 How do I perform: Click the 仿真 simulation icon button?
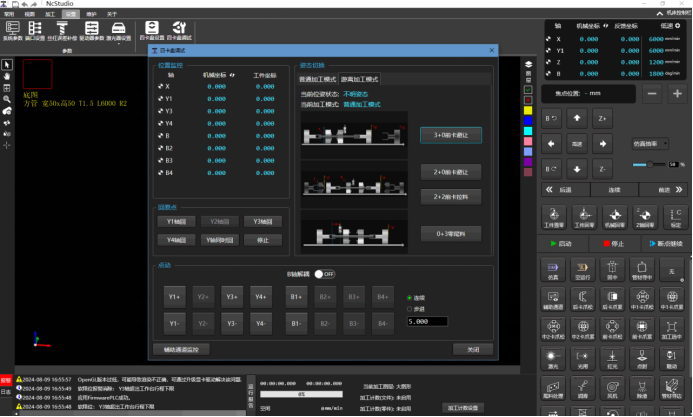coord(553,270)
